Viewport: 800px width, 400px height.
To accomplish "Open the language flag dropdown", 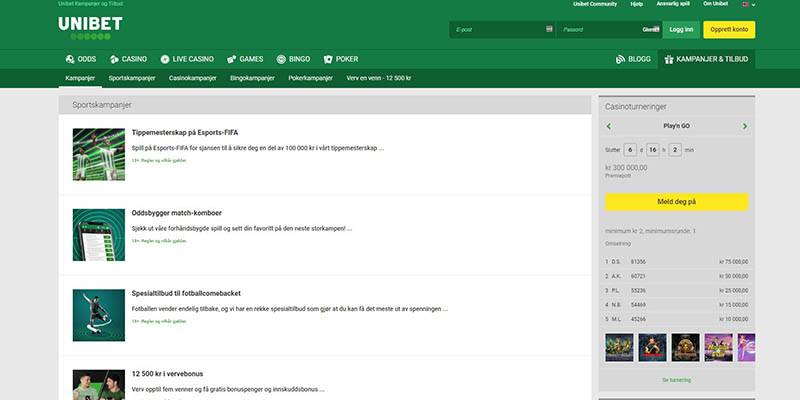I will coord(749,4).
